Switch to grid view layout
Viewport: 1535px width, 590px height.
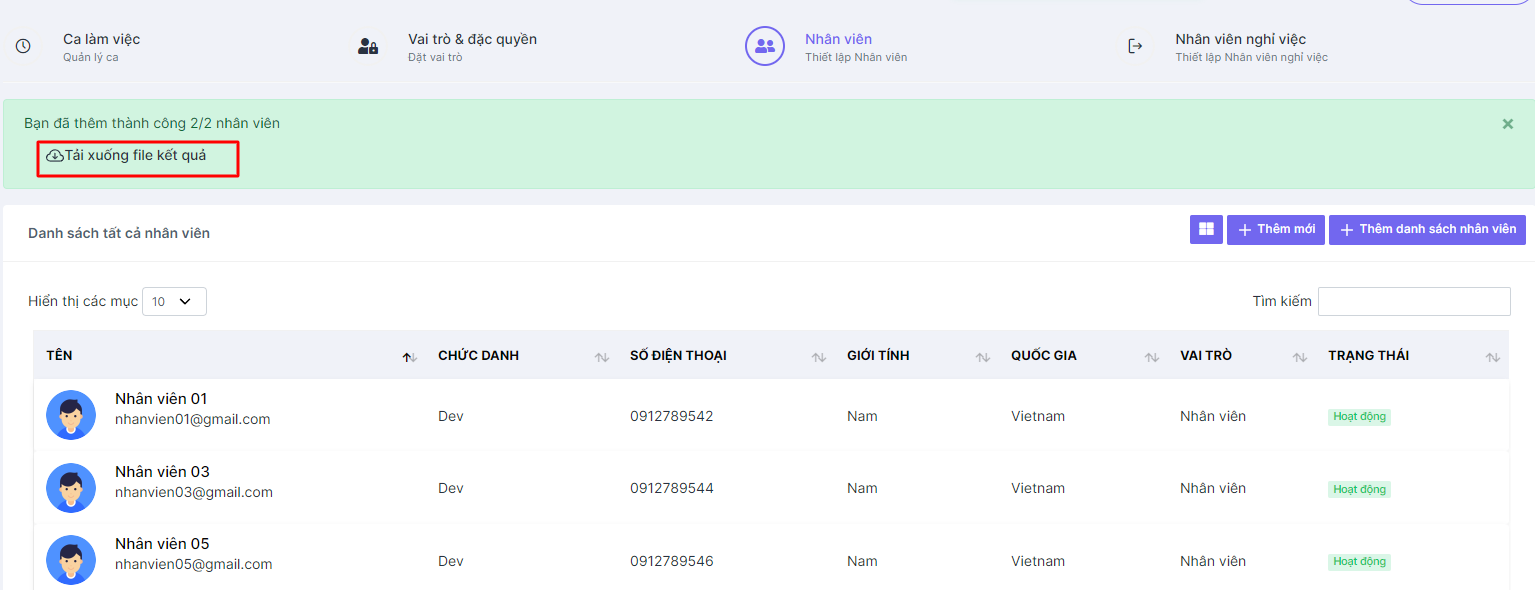coord(1206,230)
